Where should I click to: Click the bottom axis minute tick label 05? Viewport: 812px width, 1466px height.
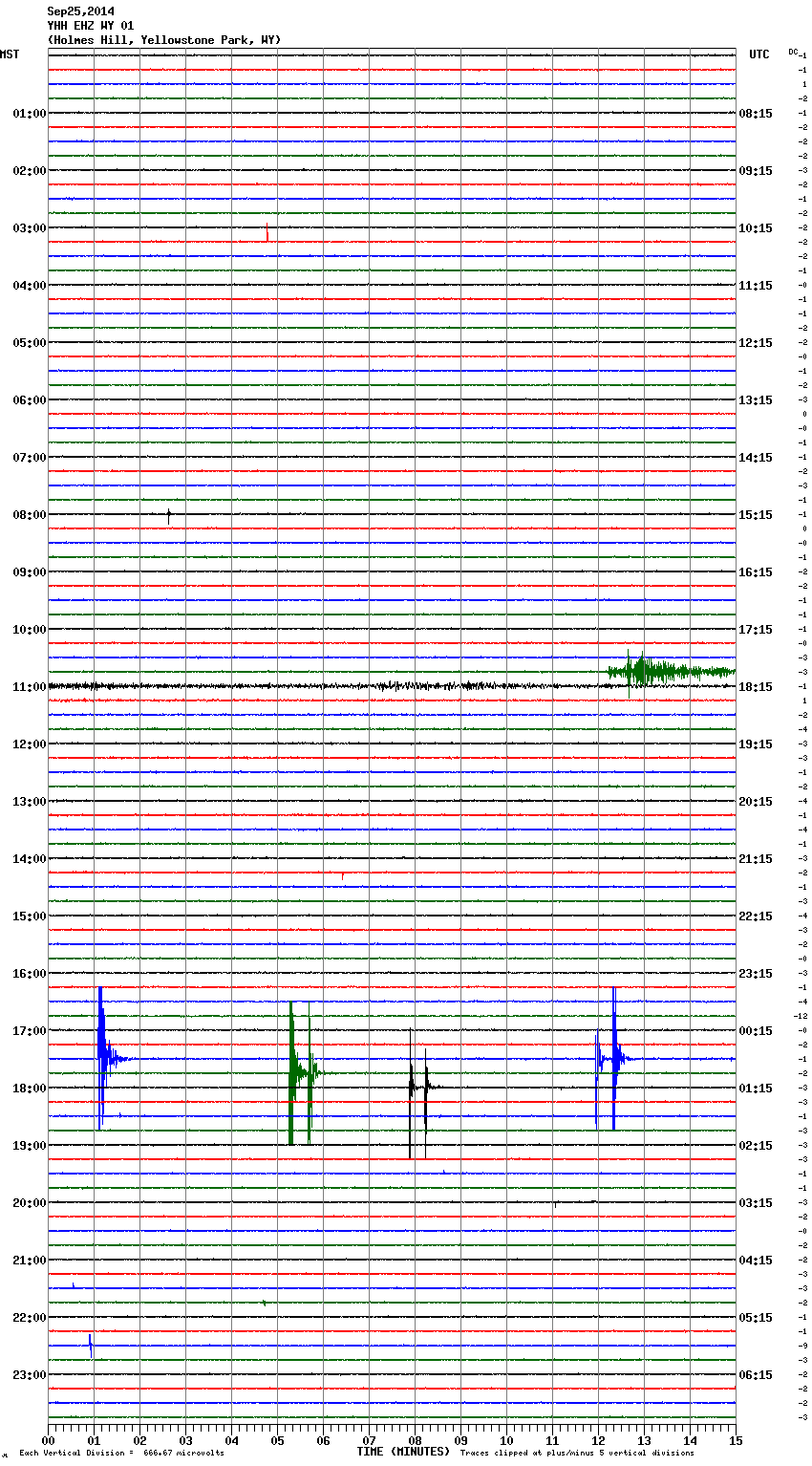[x=277, y=1440]
